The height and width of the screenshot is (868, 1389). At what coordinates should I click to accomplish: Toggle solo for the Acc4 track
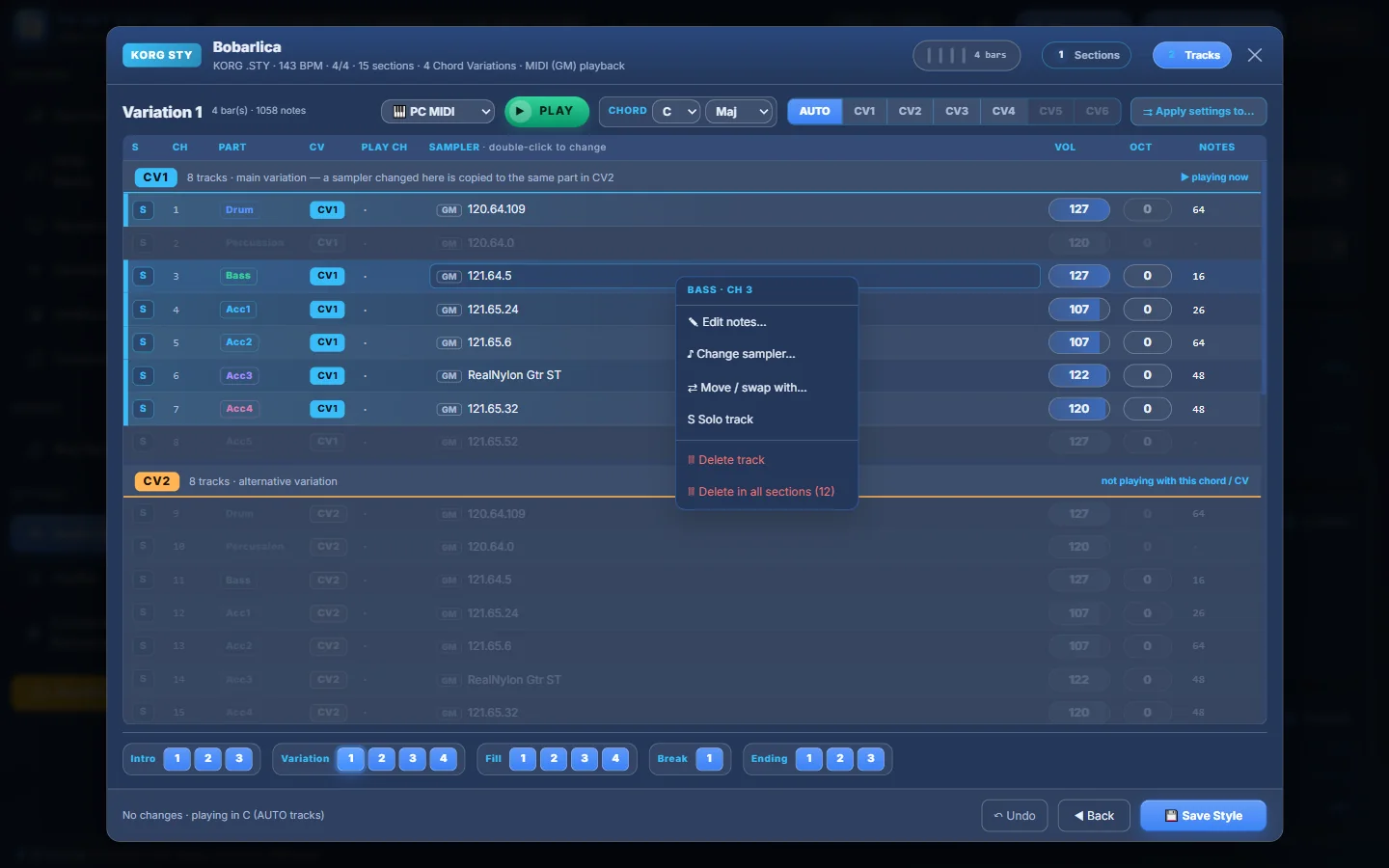pos(143,409)
